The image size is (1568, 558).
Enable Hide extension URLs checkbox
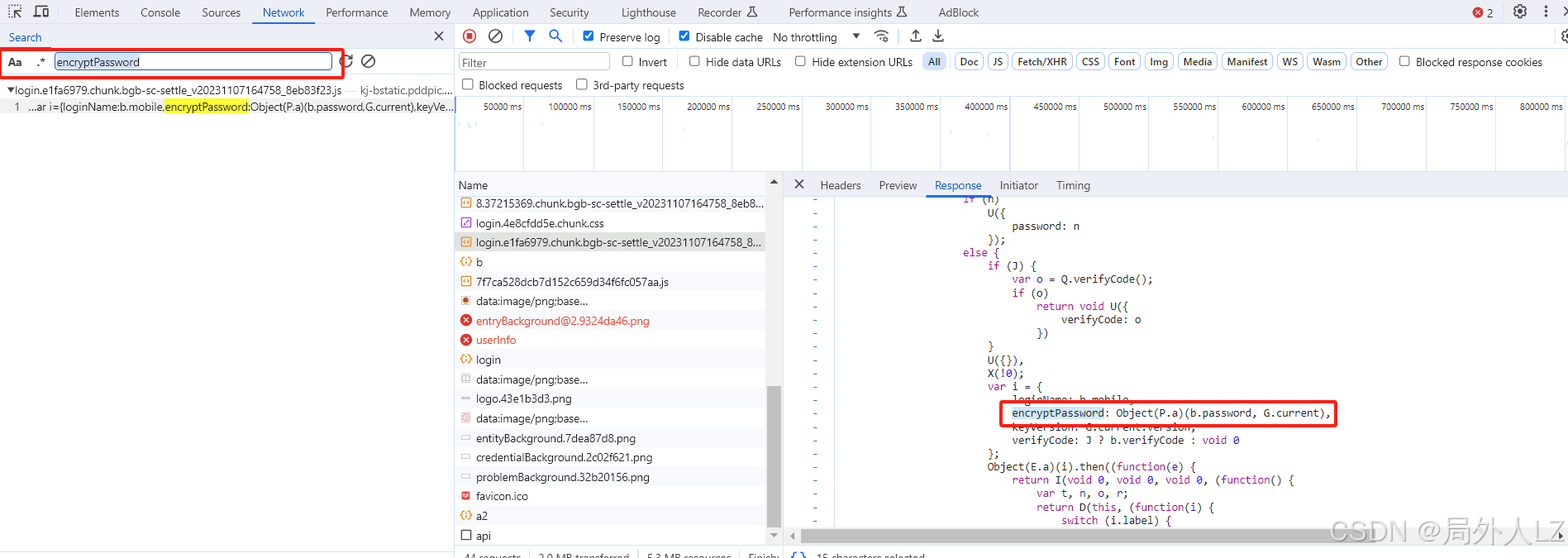coord(800,61)
